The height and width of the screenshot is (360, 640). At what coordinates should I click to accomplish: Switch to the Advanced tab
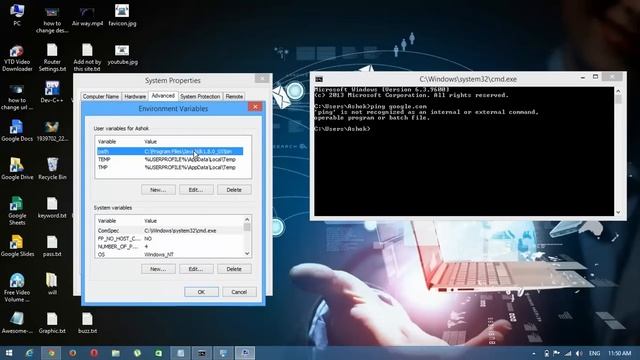click(163, 96)
